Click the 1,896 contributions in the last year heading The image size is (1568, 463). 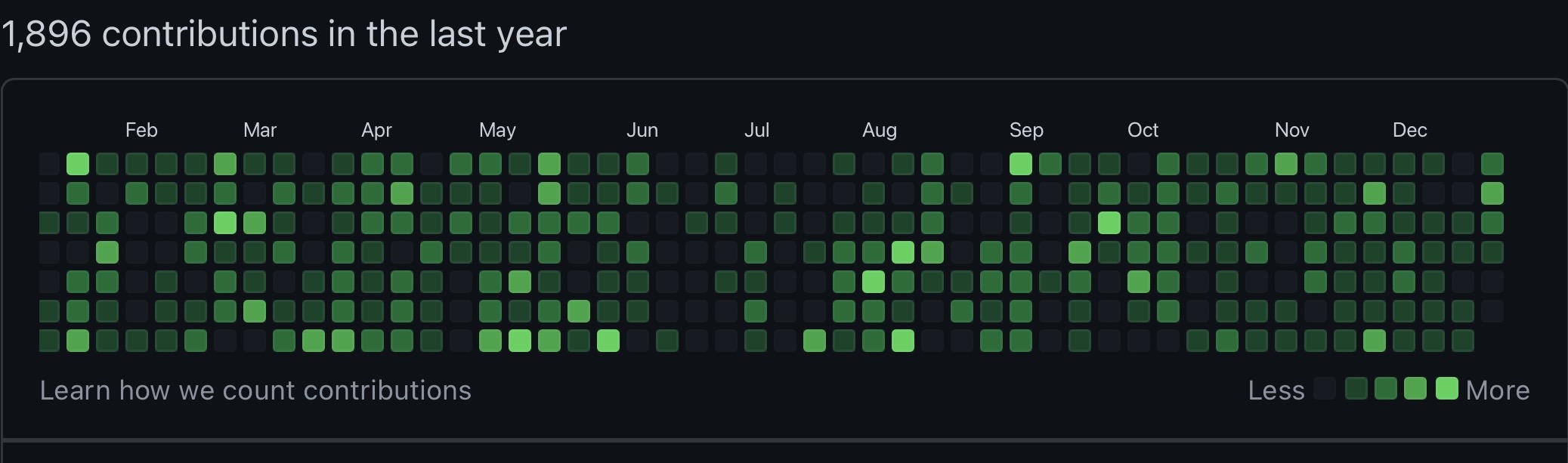284,34
